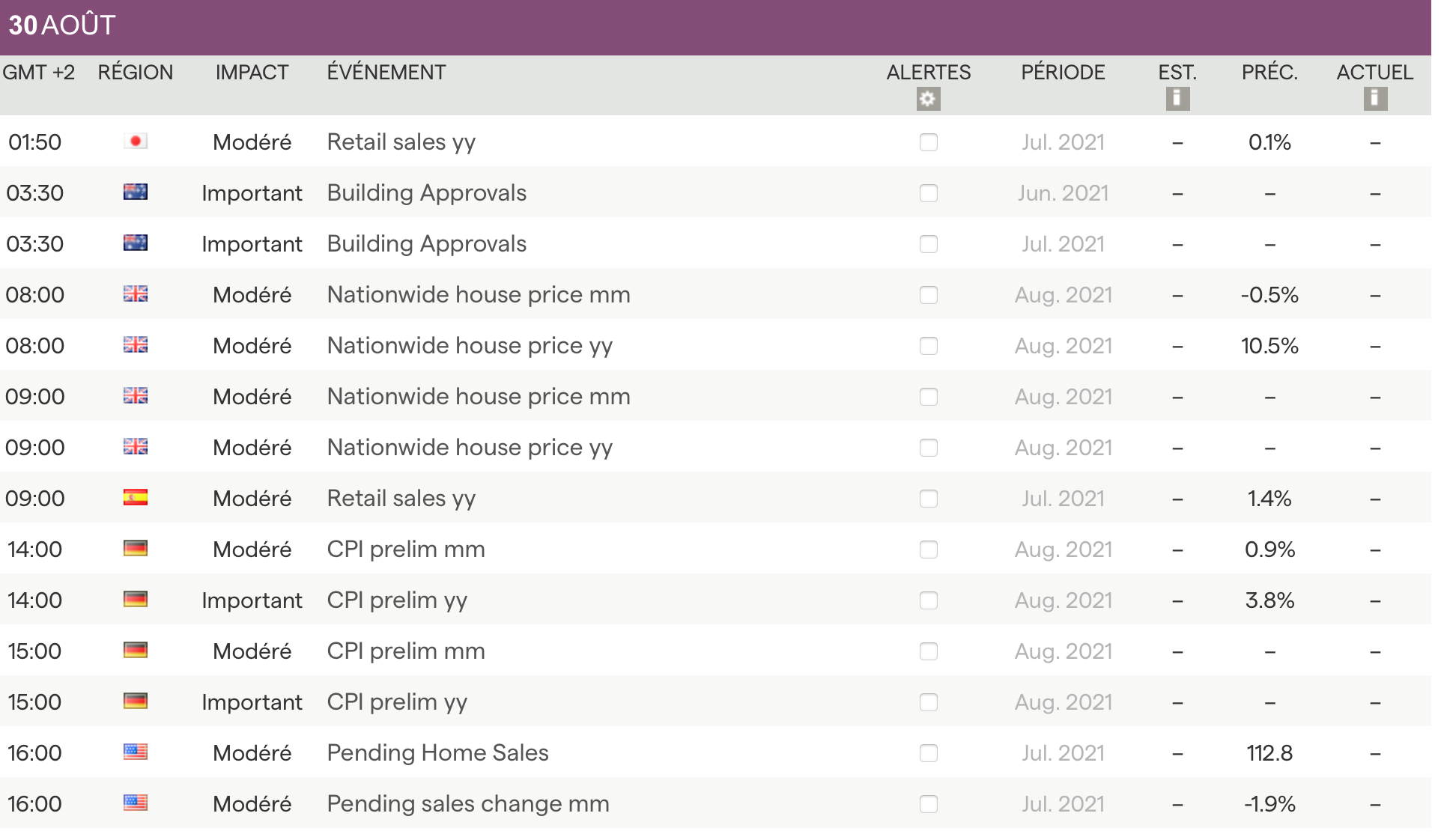The width and height of the screenshot is (1441, 840).
Task: Select the ÉVÉNEMENT column header
Action: coord(386,73)
